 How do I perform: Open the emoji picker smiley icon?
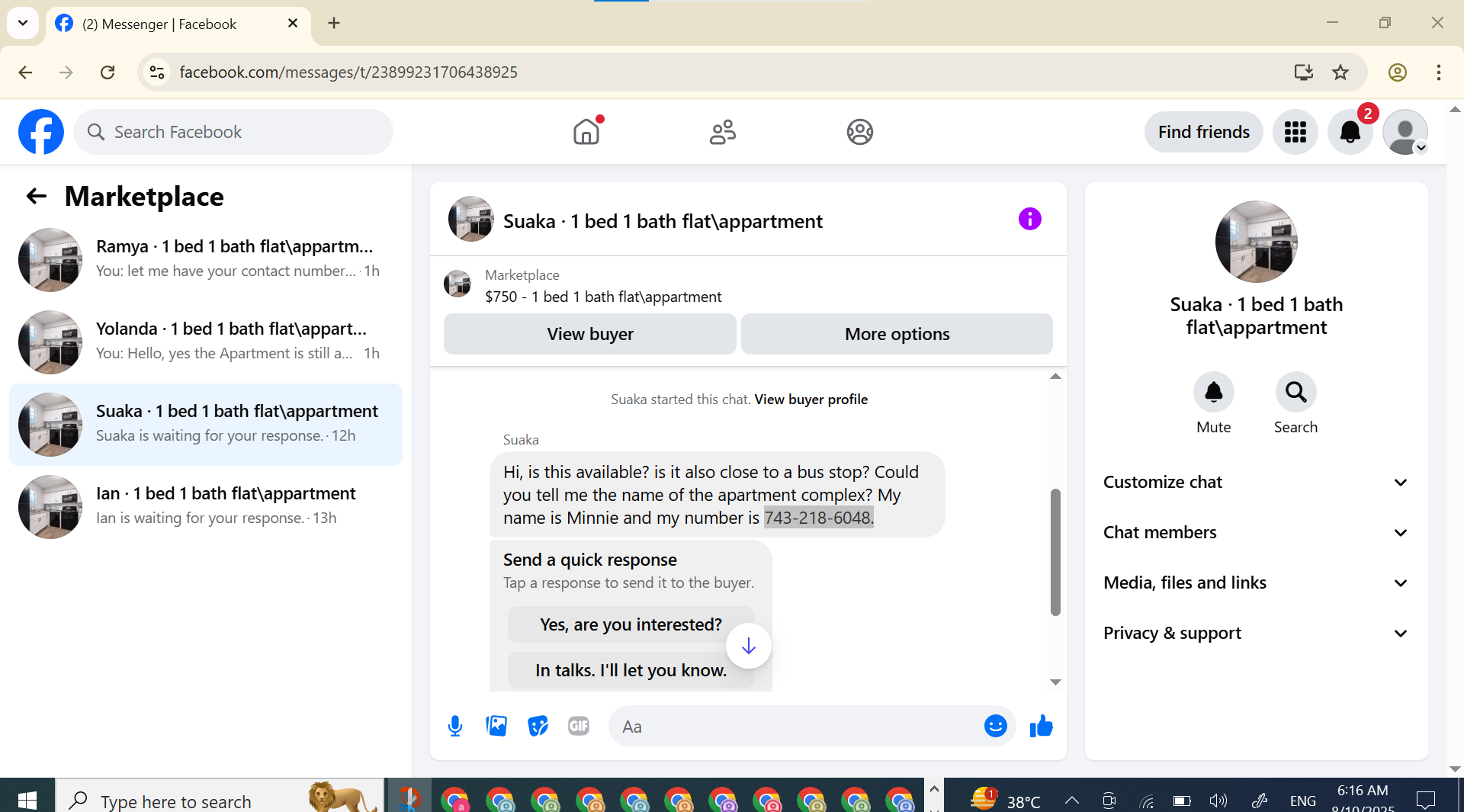pyautogui.click(x=995, y=726)
